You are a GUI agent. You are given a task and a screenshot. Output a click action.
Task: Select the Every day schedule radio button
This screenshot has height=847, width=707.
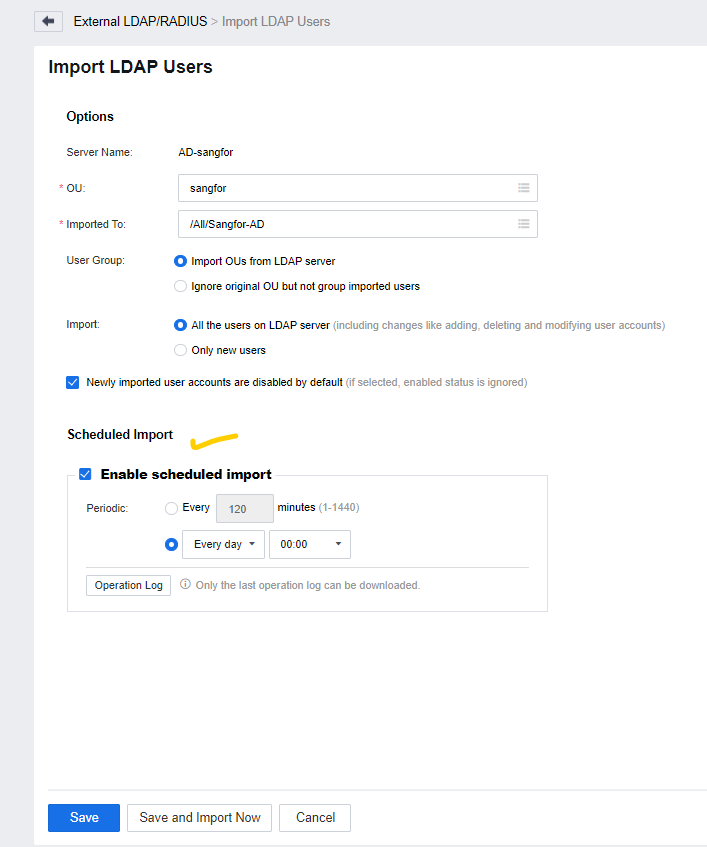171,544
